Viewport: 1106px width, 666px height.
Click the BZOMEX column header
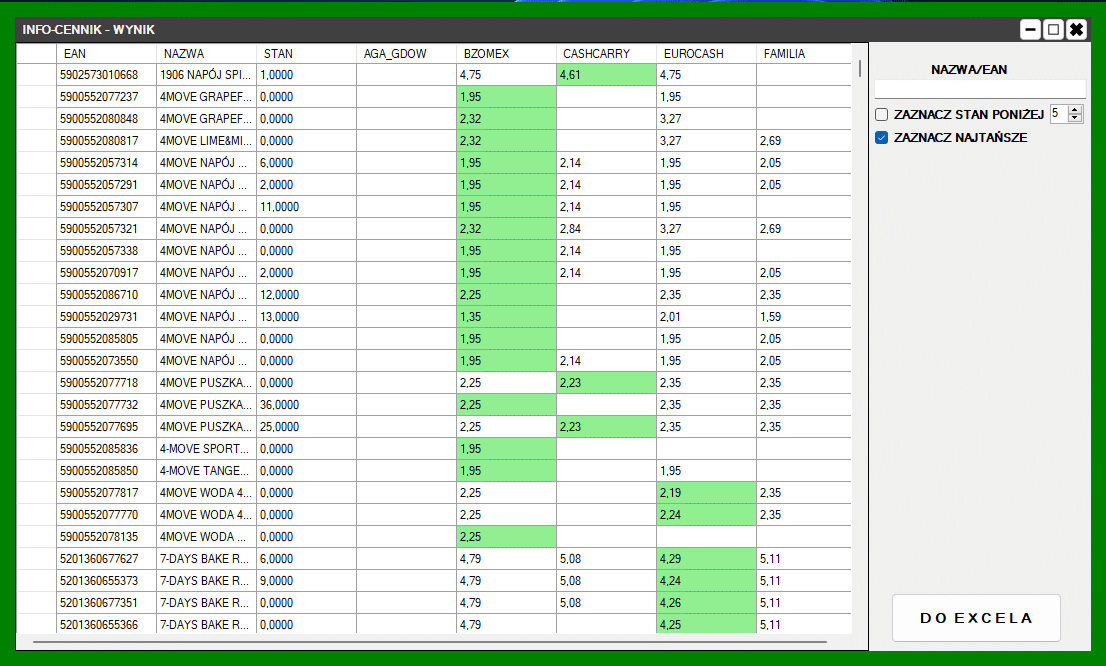click(506, 54)
